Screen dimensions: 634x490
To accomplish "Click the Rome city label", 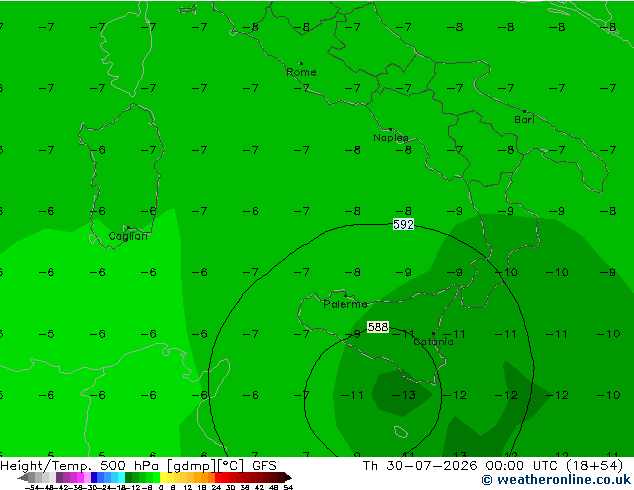I will pos(301,72).
